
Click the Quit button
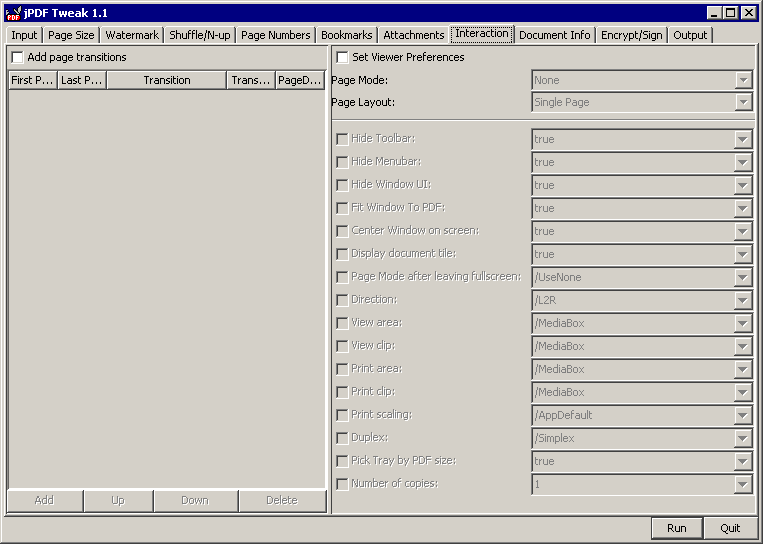pyautogui.click(x=729, y=528)
